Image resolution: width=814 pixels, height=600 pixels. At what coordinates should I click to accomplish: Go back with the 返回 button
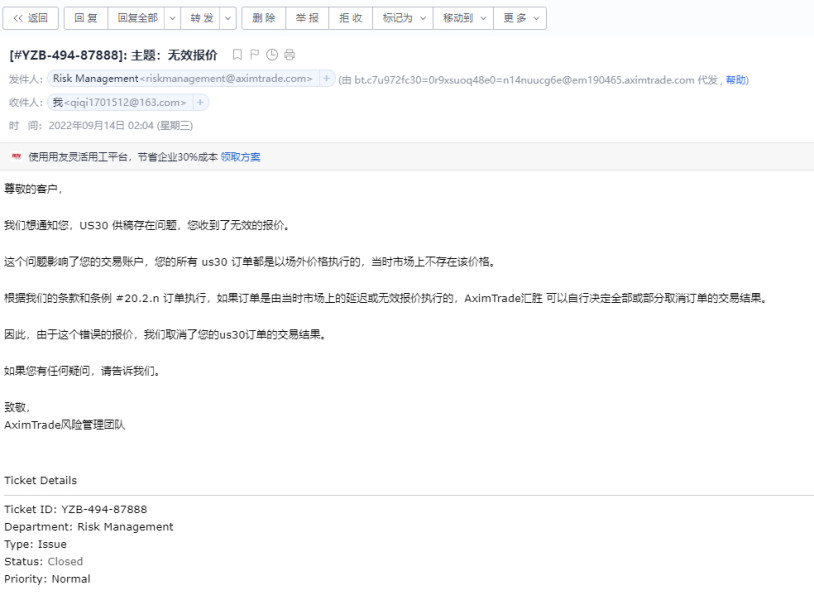(x=31, y=18)
